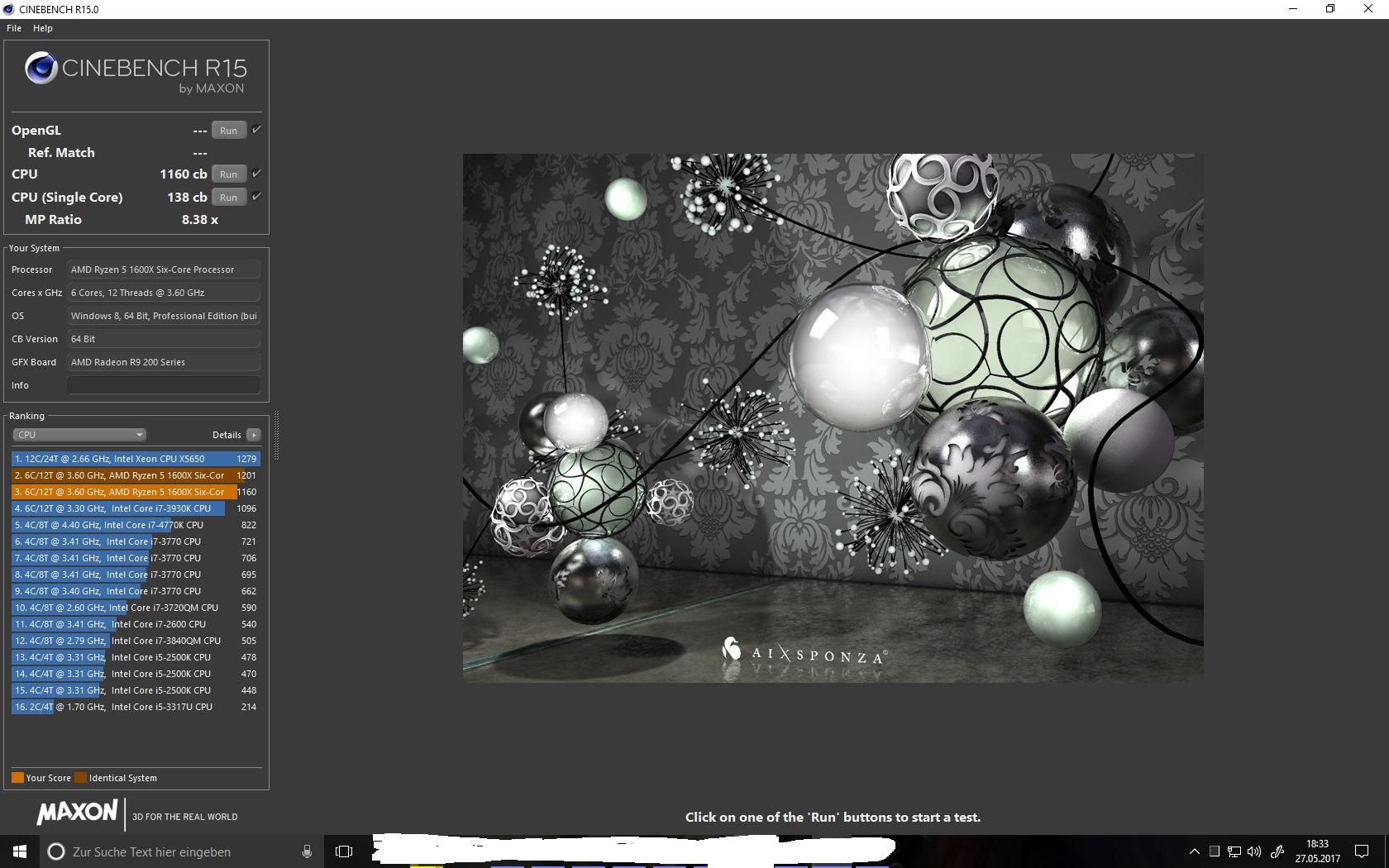Toggle the OpenGL test checkmark
The height and width of the screenshot is (868, 1389).
[x=256, y=130]
